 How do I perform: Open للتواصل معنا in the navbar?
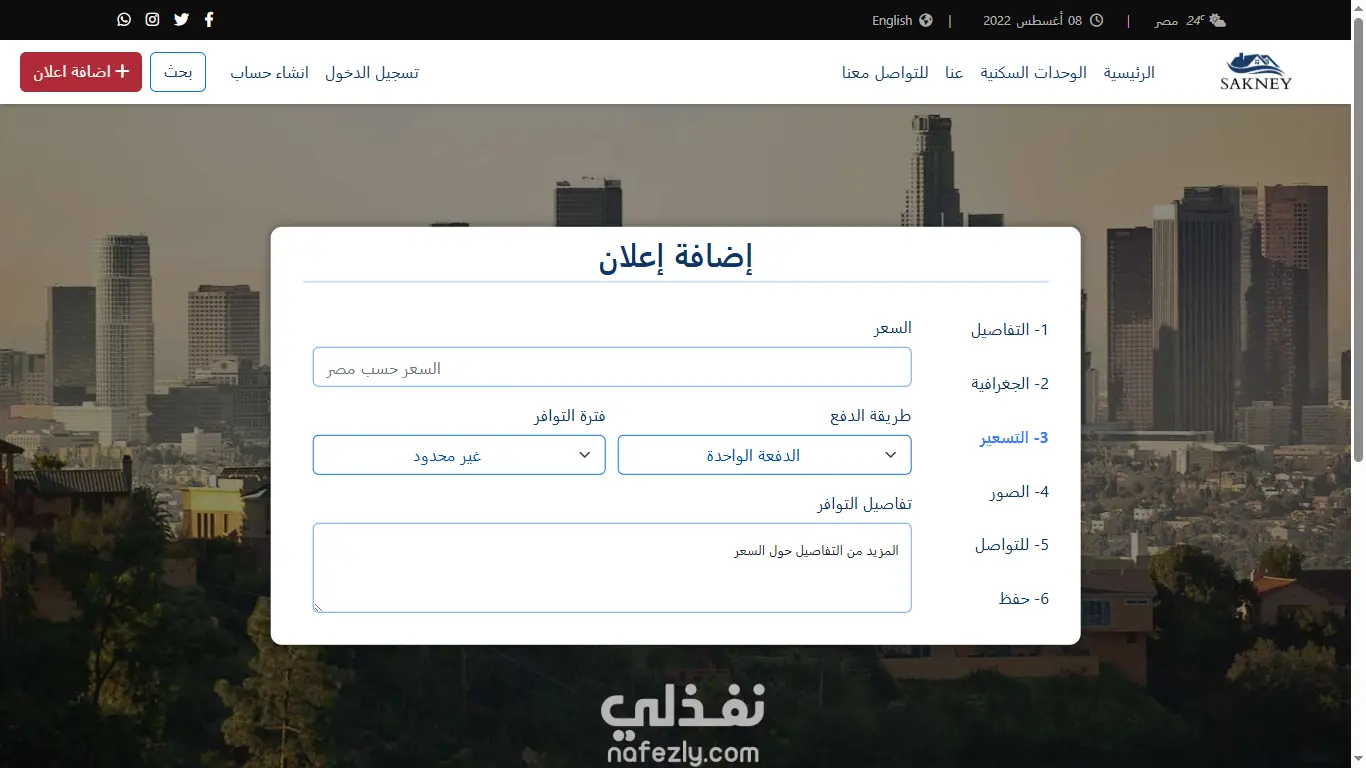pyautogui.click(x=885, y=73)
